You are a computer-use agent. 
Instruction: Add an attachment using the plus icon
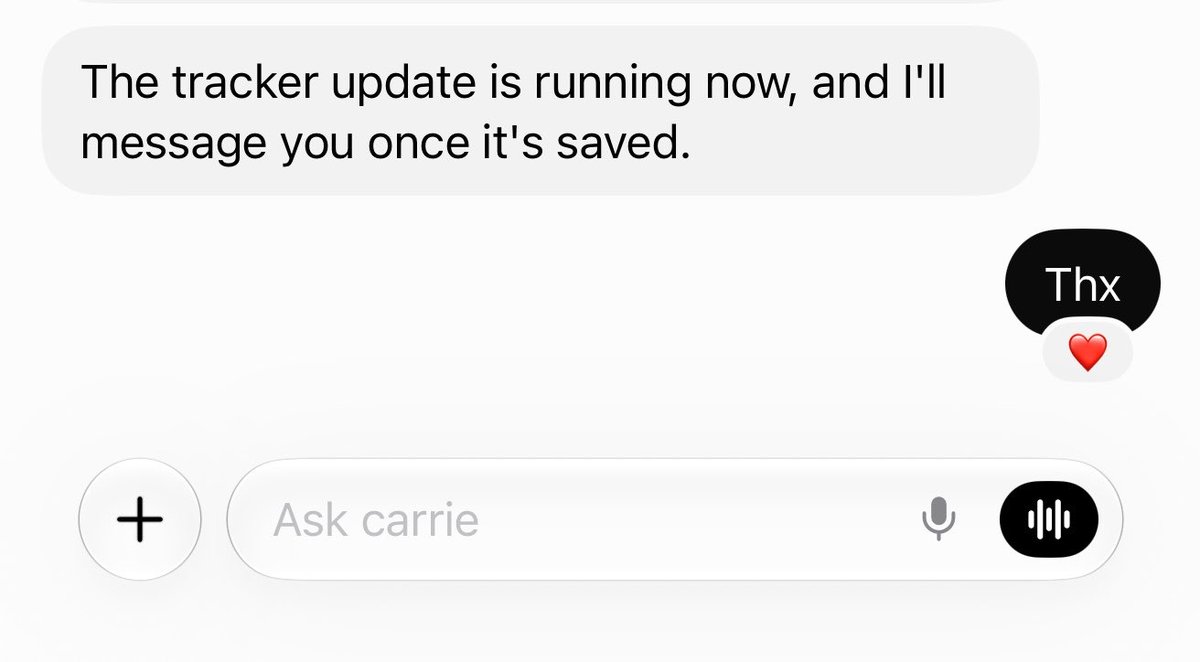click(x=140, y=520)
